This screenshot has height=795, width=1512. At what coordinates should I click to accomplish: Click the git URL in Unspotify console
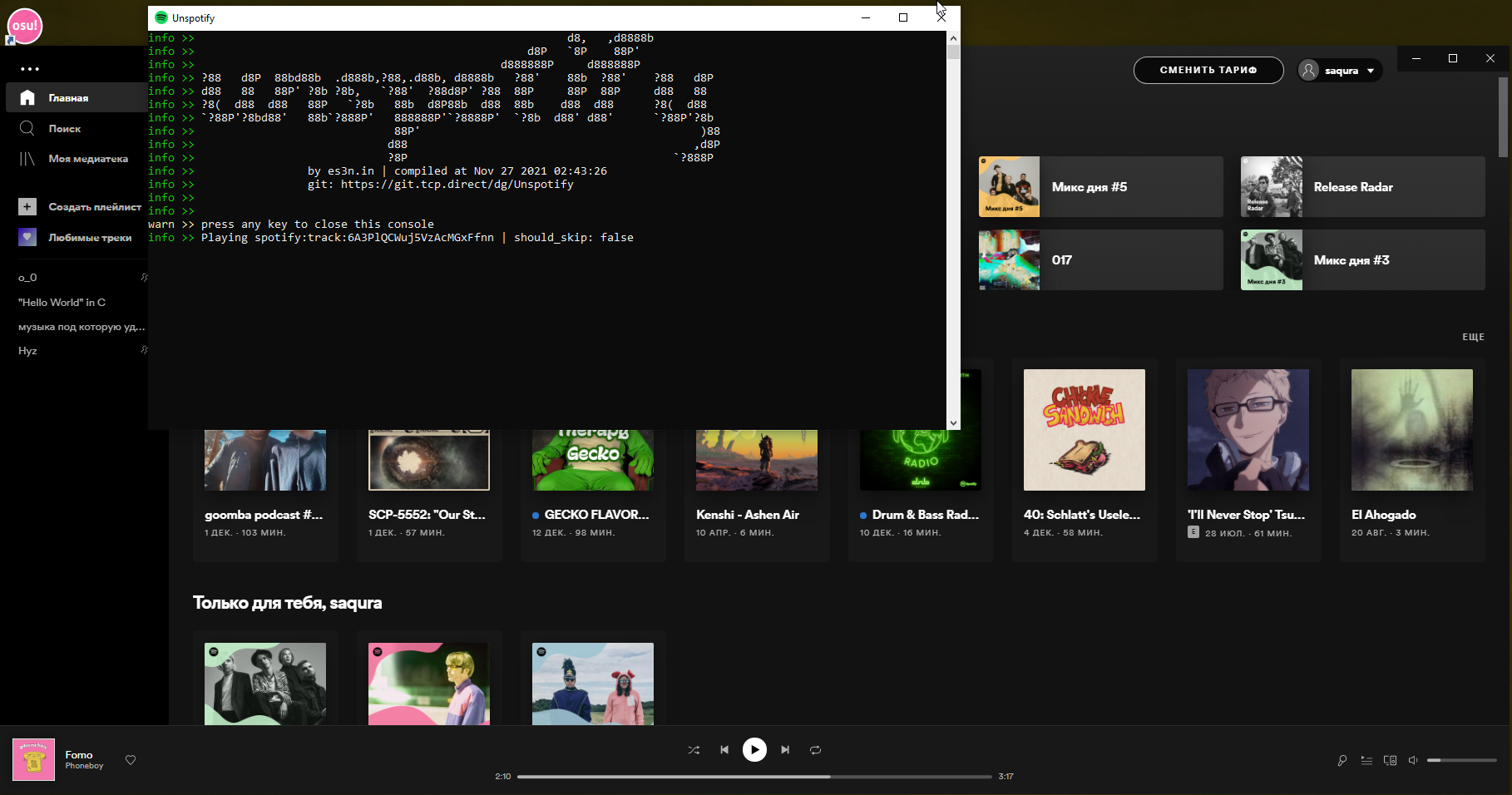coord(457,185)
